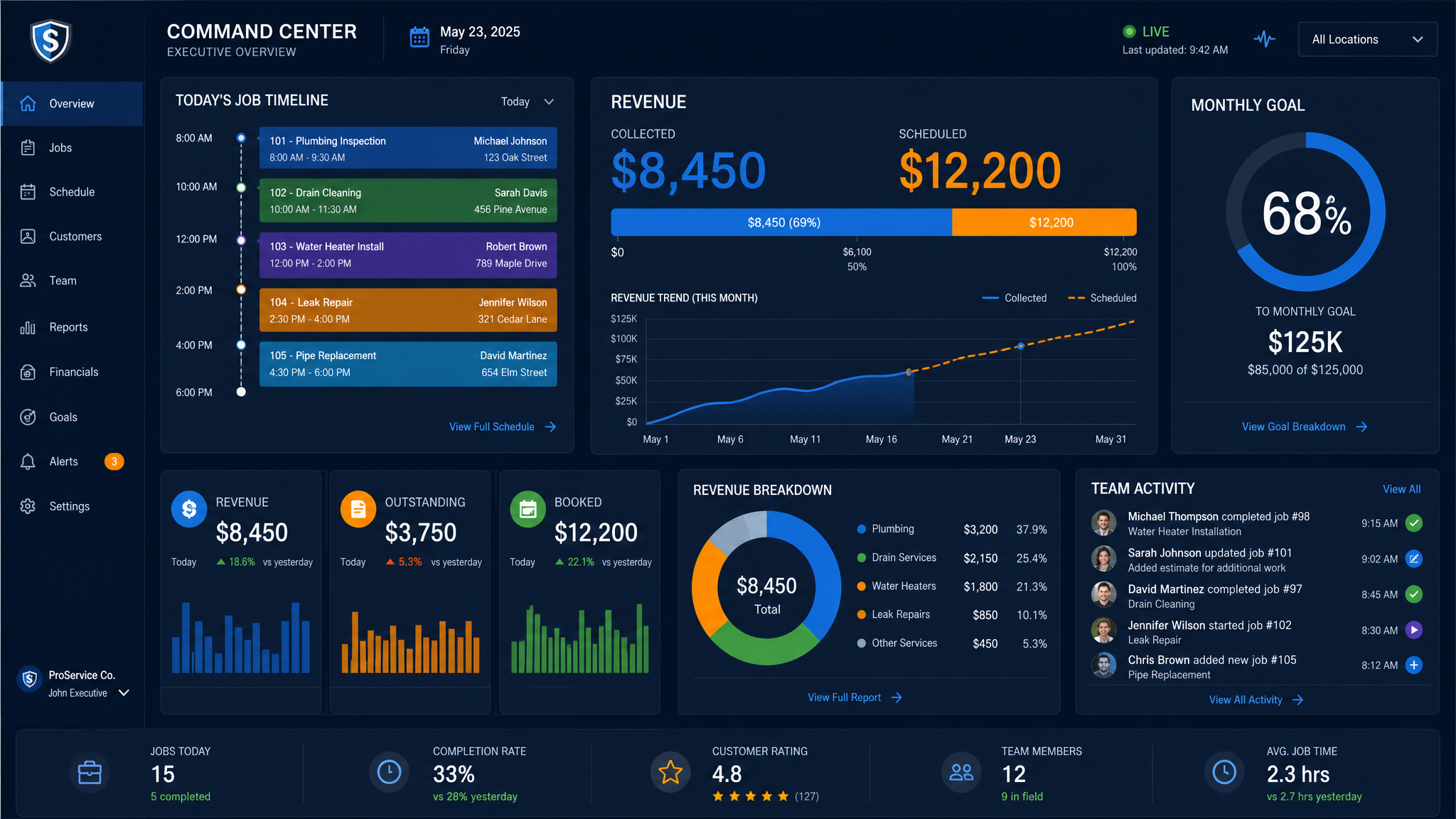
Task: Open the Today timeline filter dropdown
Action: click(527, 102)
